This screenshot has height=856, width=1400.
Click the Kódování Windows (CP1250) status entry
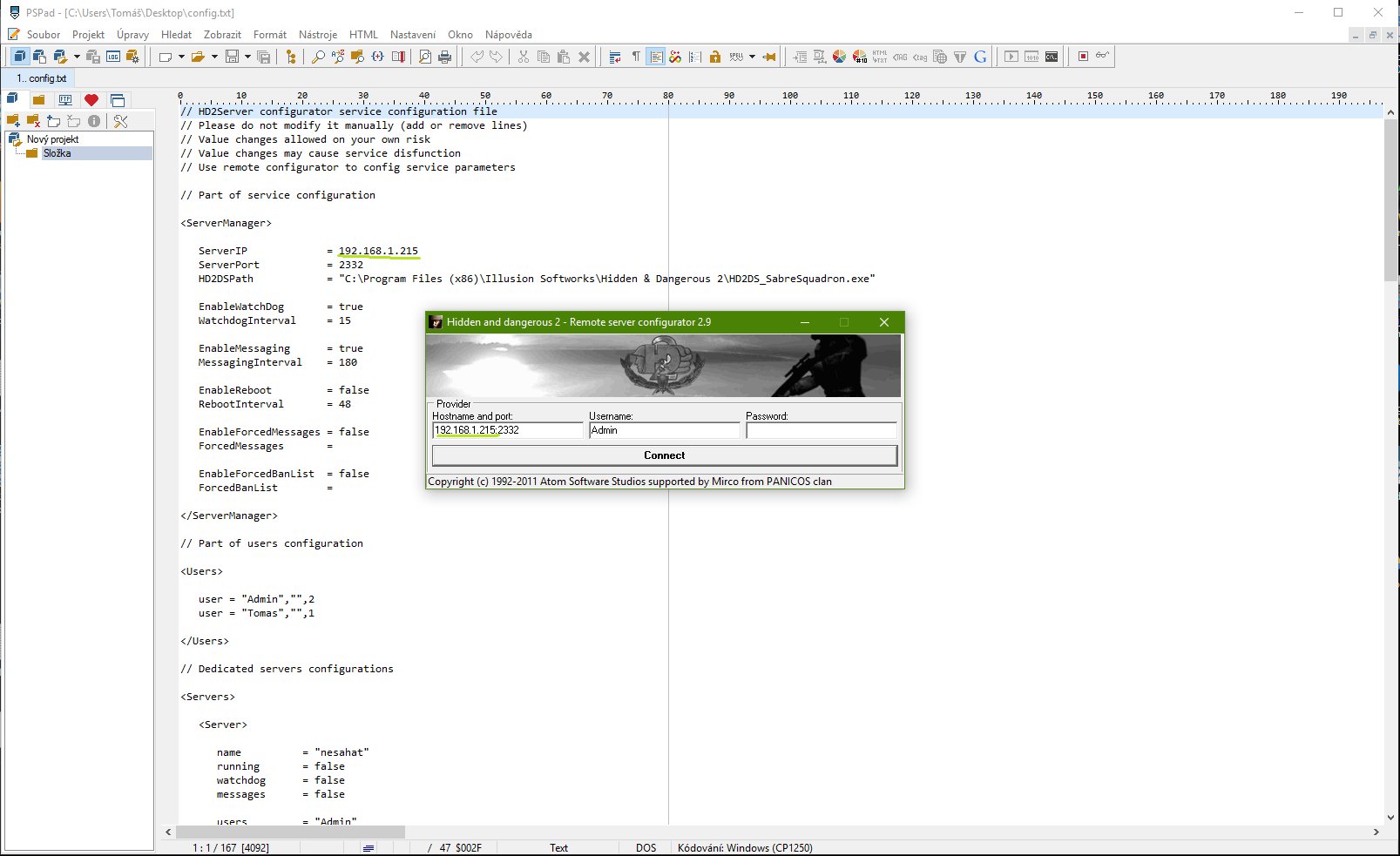coord(745,847)
